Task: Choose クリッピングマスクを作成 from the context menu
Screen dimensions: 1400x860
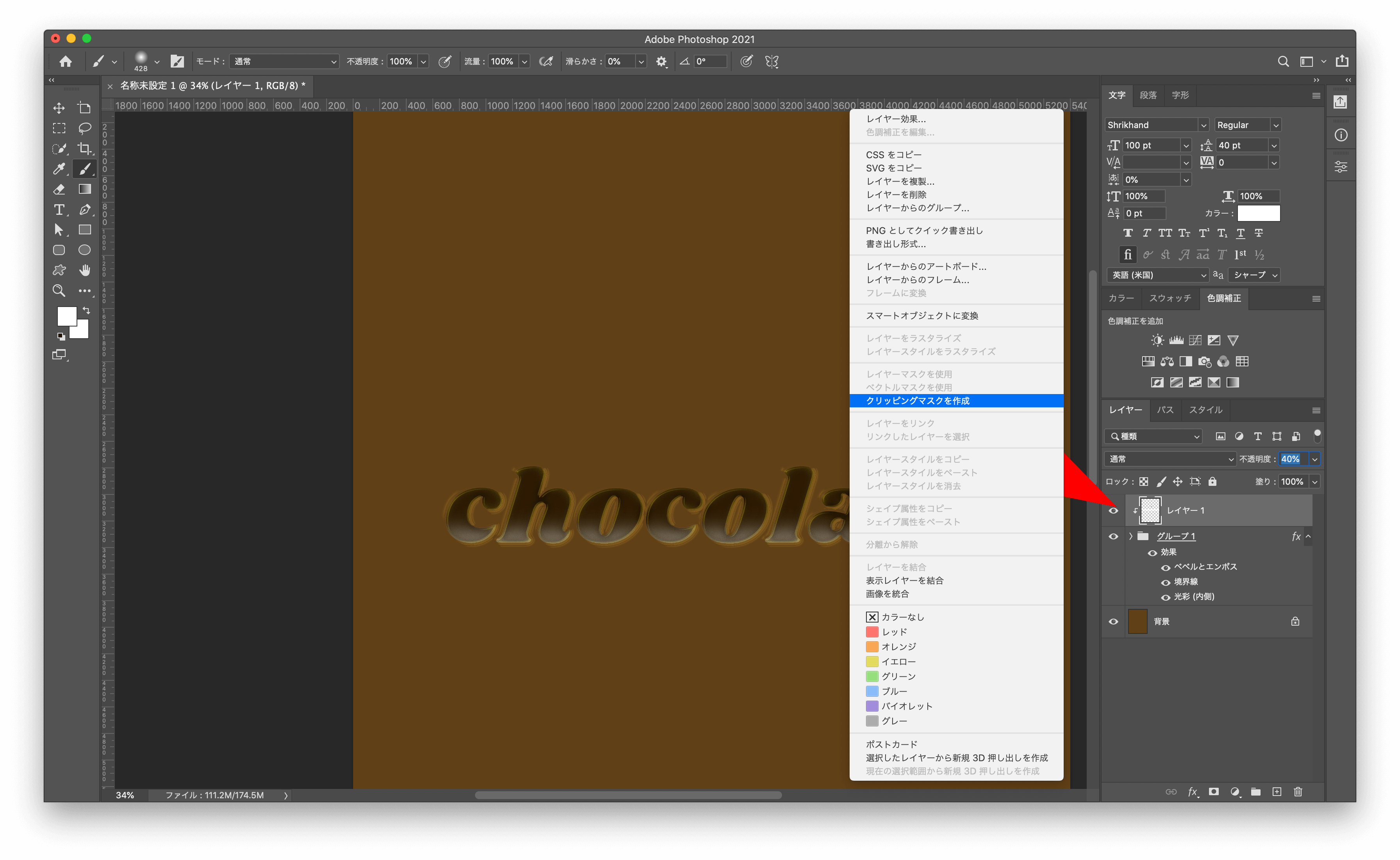Action: tap(918, 400)
